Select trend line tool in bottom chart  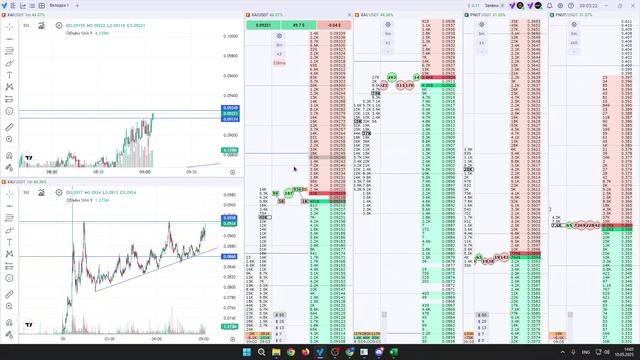pyautogui.click(x=9, y=206)
